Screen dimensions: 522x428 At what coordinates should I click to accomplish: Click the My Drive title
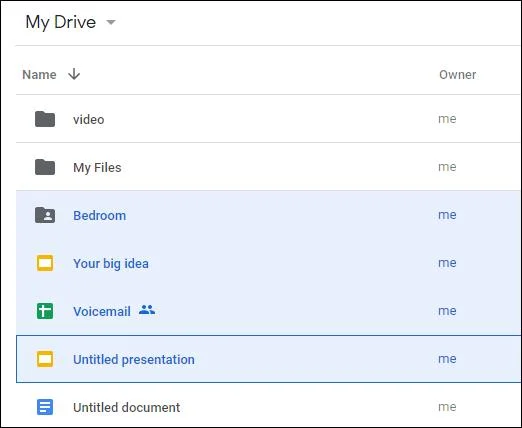[x=61, y=22]
